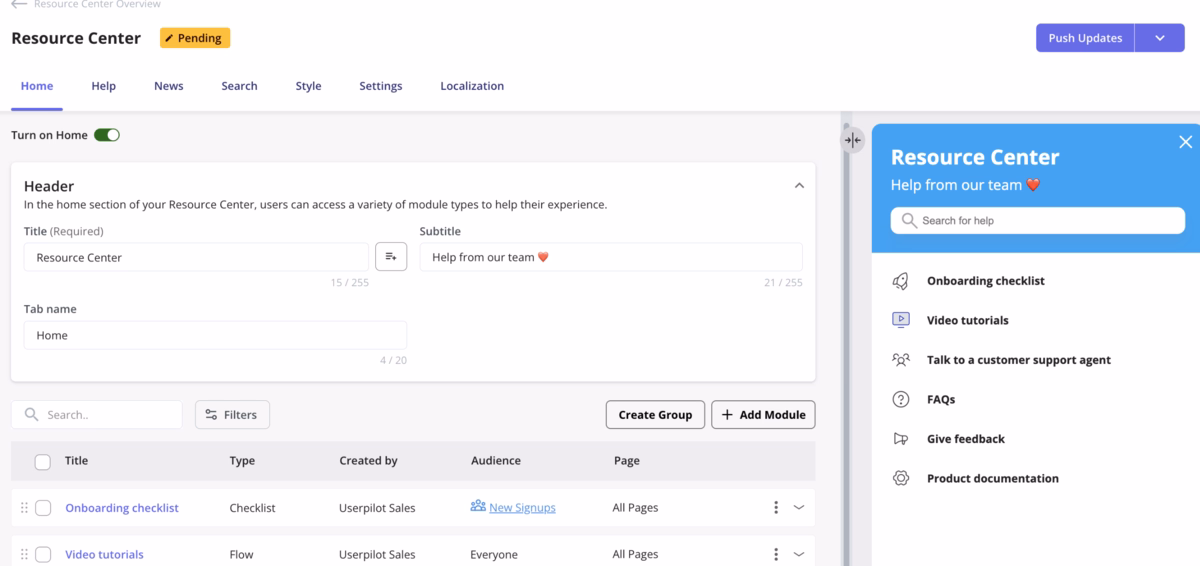Viewport: 1200px width, 566px height.
Task: Click the drag handle of Onboarding checklist row
Action: [x=24, y=508]
